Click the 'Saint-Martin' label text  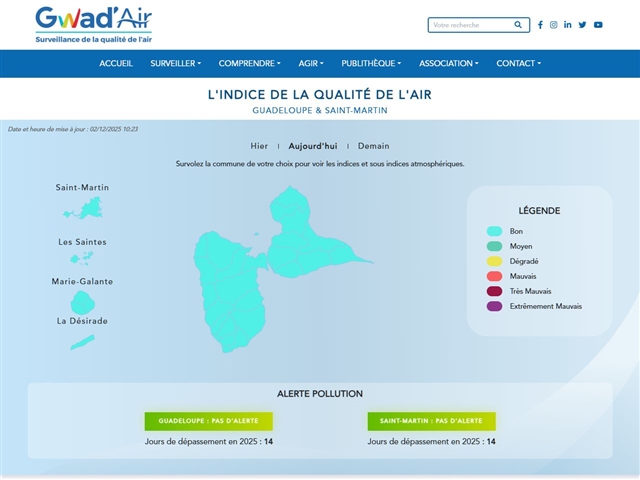[x=82, y=187]
